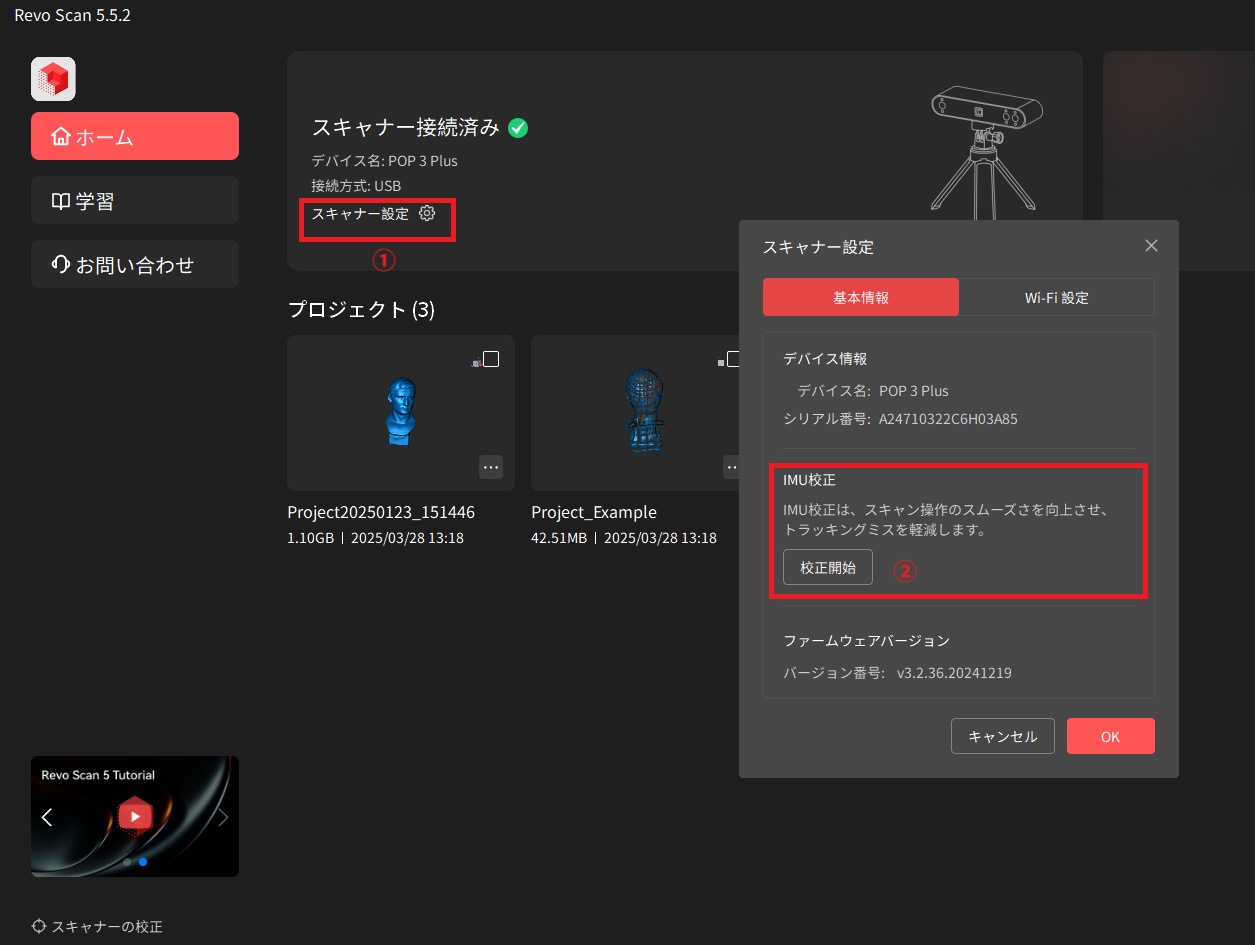The width and height of the screenshot is (1255, 945).
Task: Switch to Wi-Fi 設定 tab
Action: click(x=1057, y=297)
